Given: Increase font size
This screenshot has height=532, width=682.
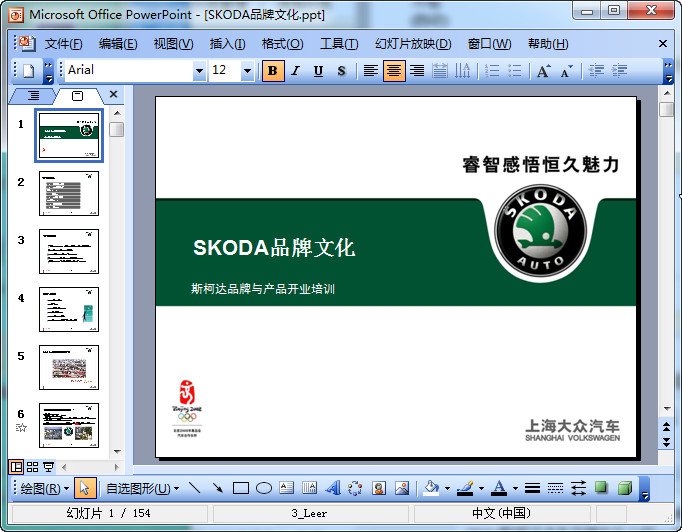Looking at the screenshot, I should coord(544,70).
